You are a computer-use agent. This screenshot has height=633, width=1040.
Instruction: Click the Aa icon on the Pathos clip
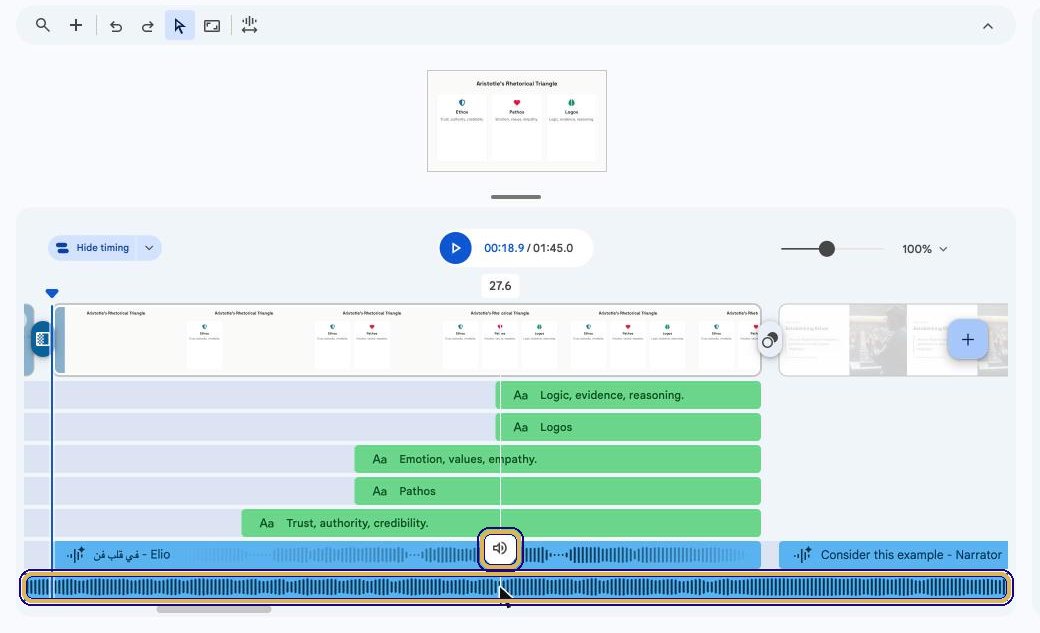(379, 491)
